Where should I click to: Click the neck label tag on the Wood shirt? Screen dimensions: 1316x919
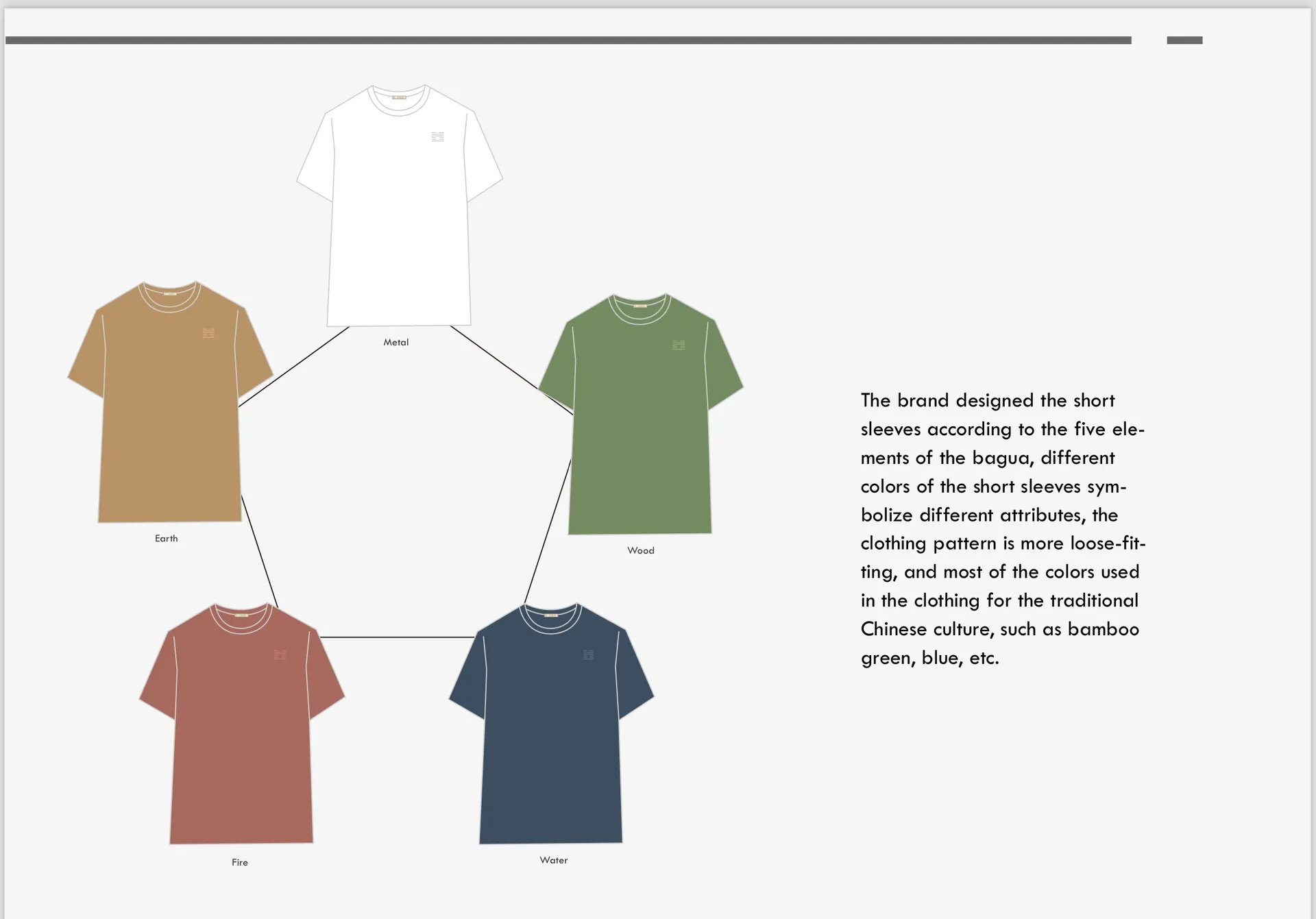click(x=640, y=306)
